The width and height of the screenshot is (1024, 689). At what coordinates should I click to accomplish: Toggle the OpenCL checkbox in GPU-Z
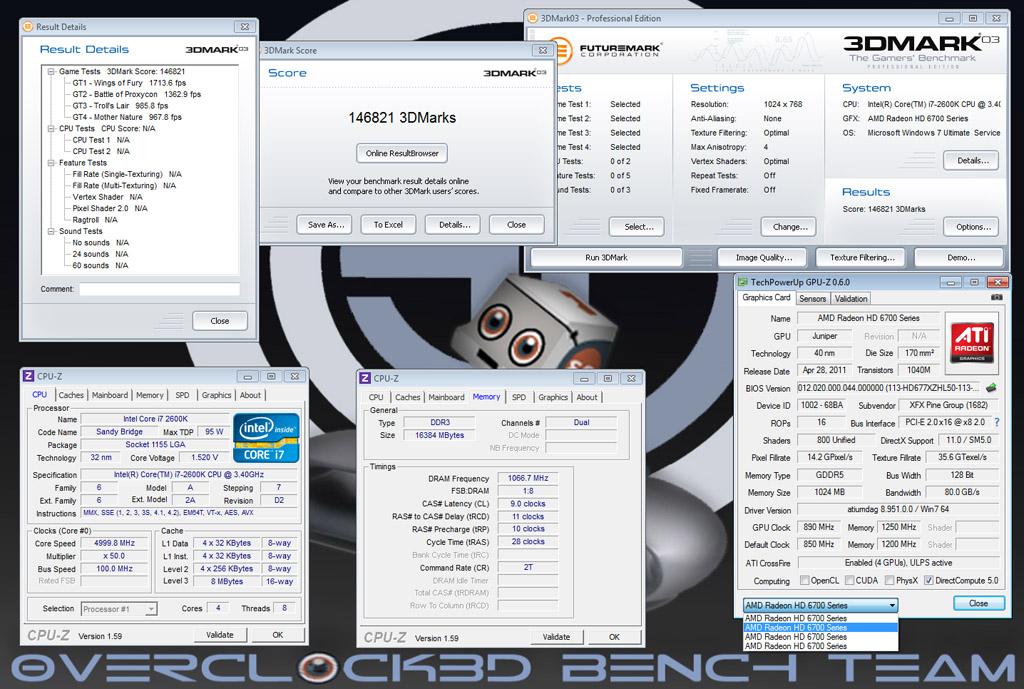[805, 581]
